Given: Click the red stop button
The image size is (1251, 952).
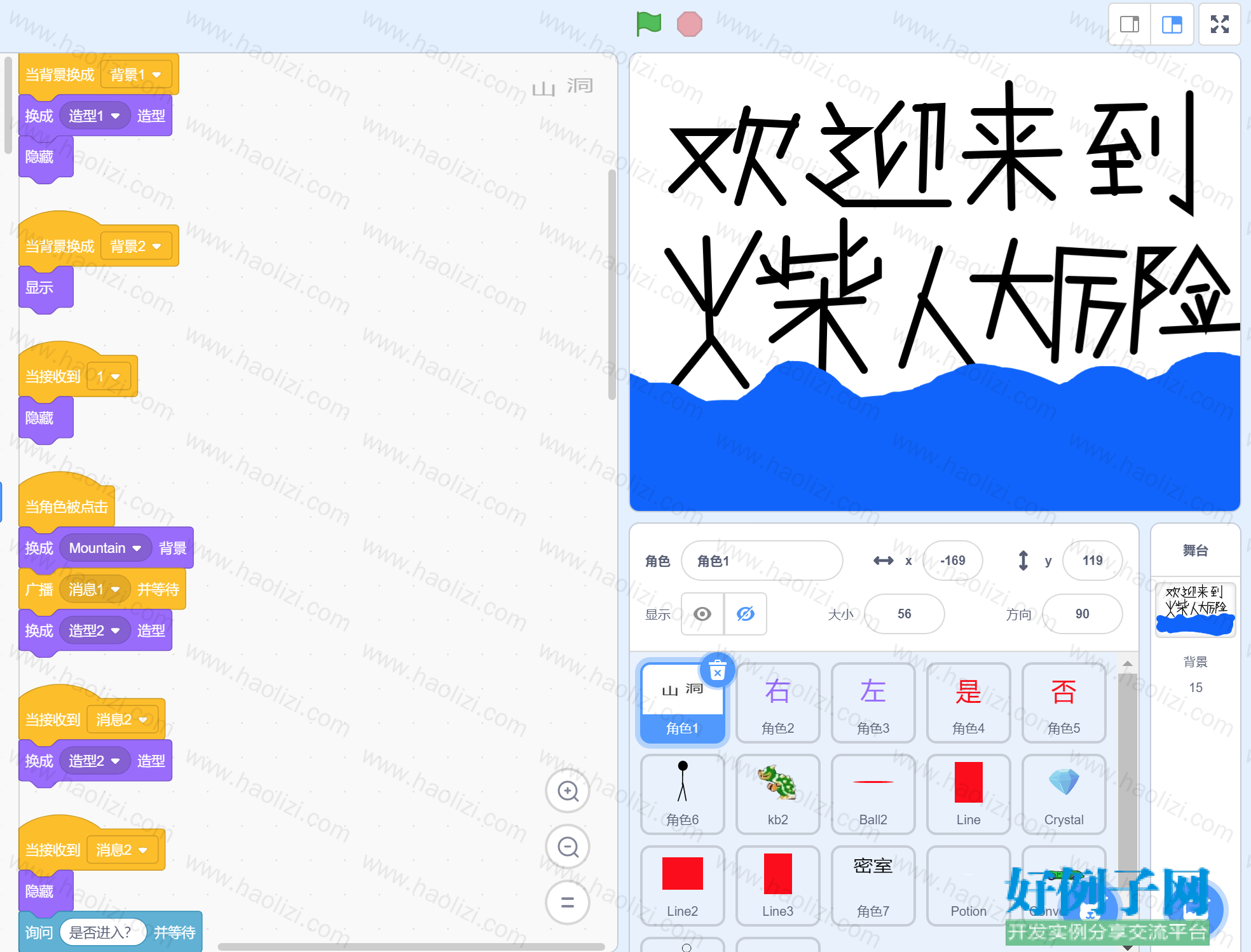Looking at the screenshot, I should coord(689,24).
